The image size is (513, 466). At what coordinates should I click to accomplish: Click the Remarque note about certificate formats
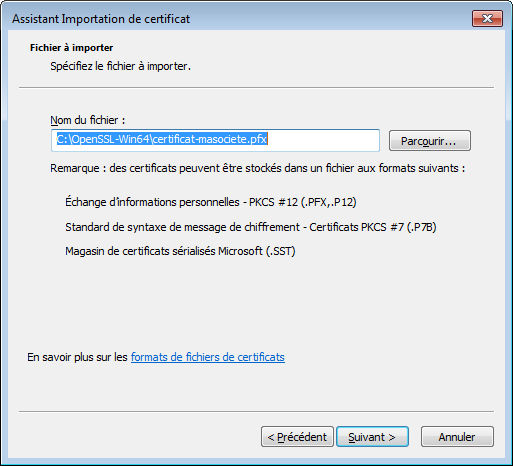pos(257,168)
